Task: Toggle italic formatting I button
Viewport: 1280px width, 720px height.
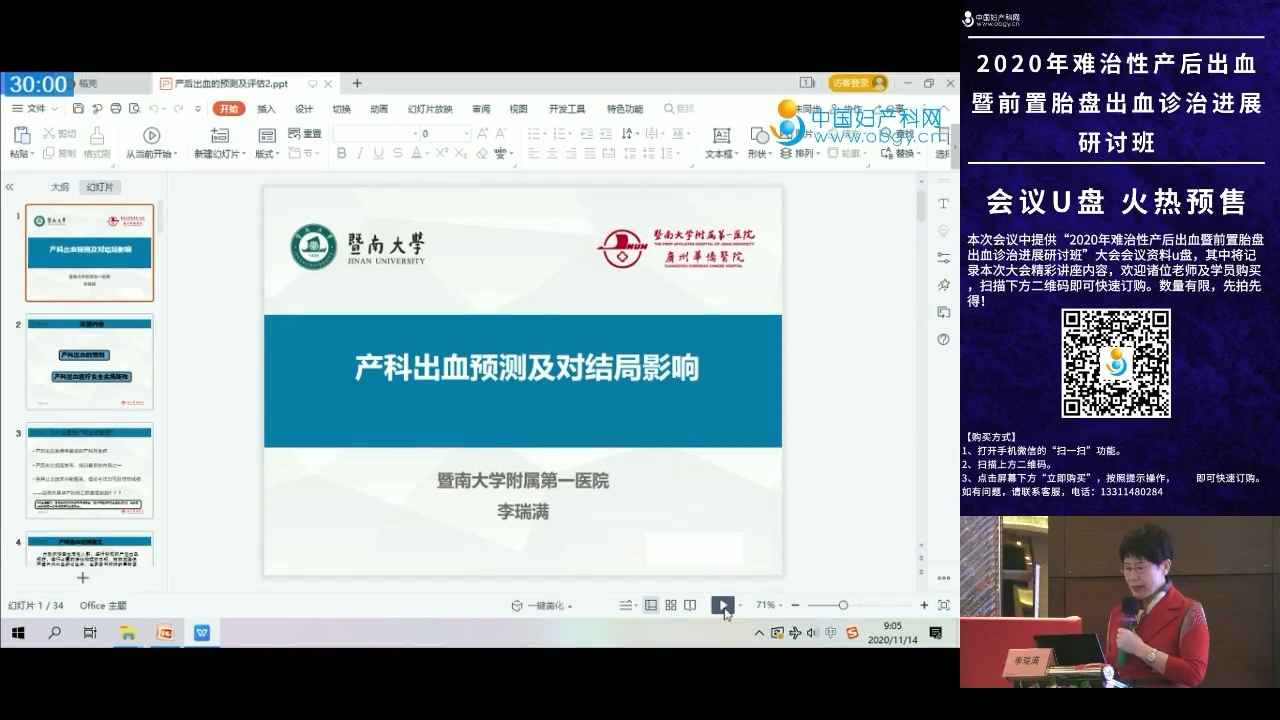Action: (x=359, y=153)
